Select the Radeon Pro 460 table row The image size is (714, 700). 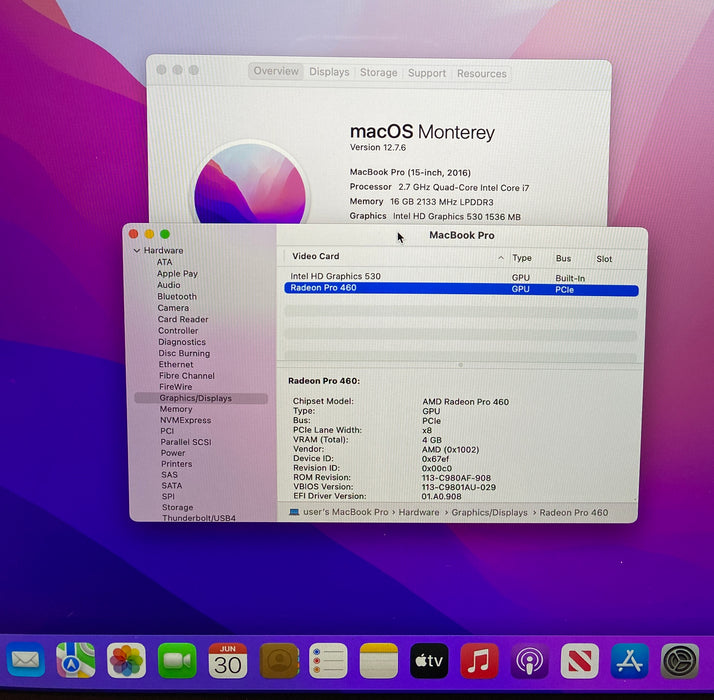click(x=461, y=289)
